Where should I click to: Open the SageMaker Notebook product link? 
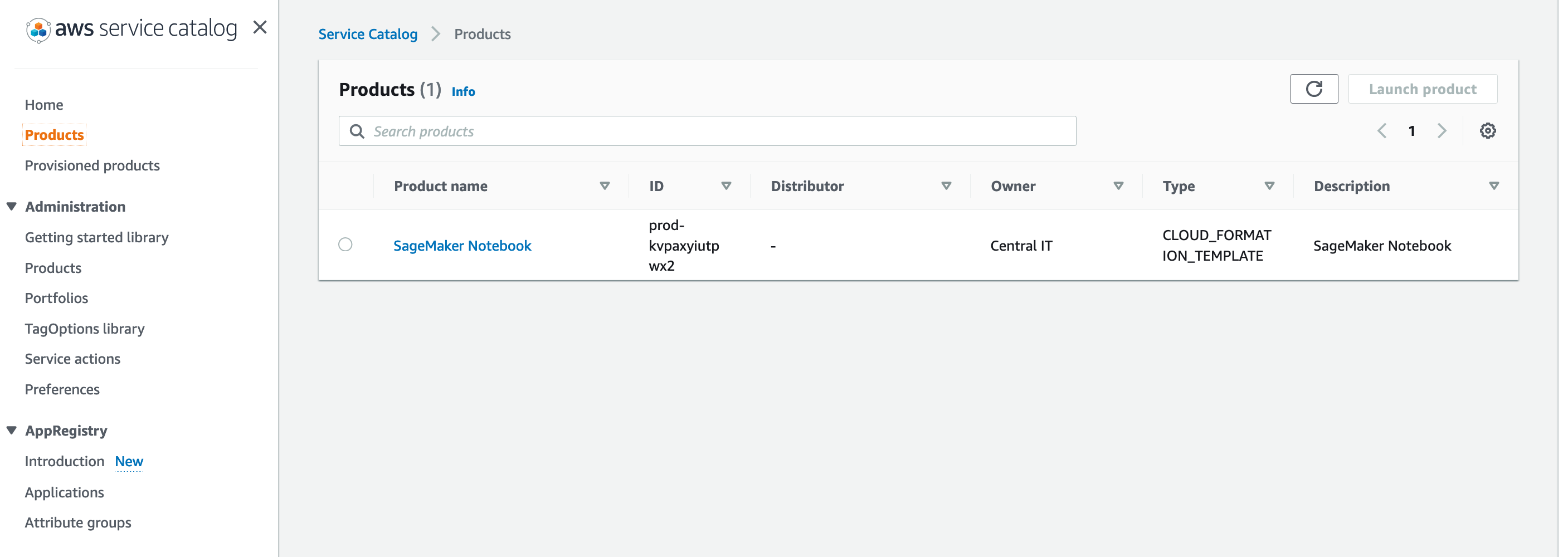(x=462, y=246)
